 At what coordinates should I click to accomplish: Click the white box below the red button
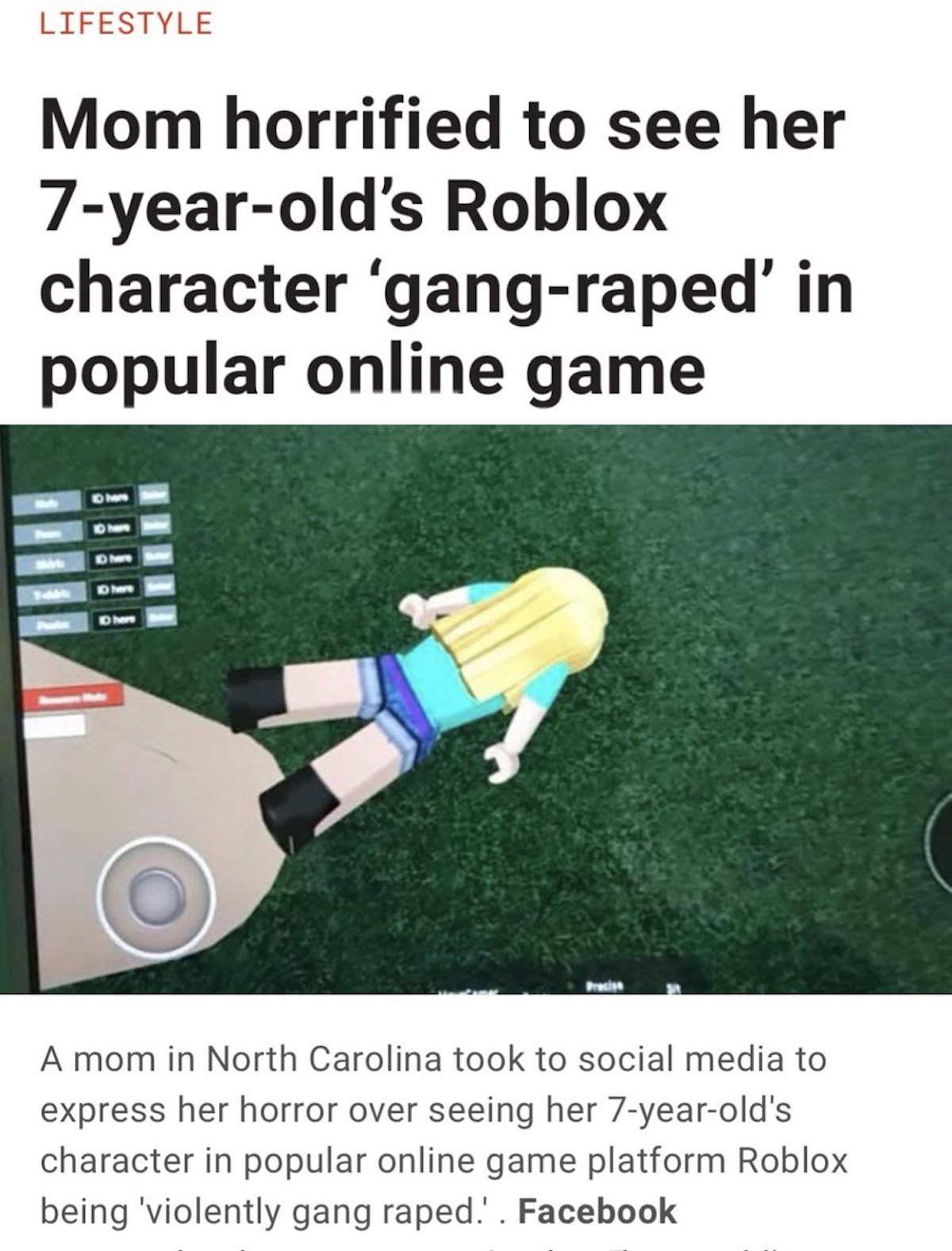pos(54,725)
